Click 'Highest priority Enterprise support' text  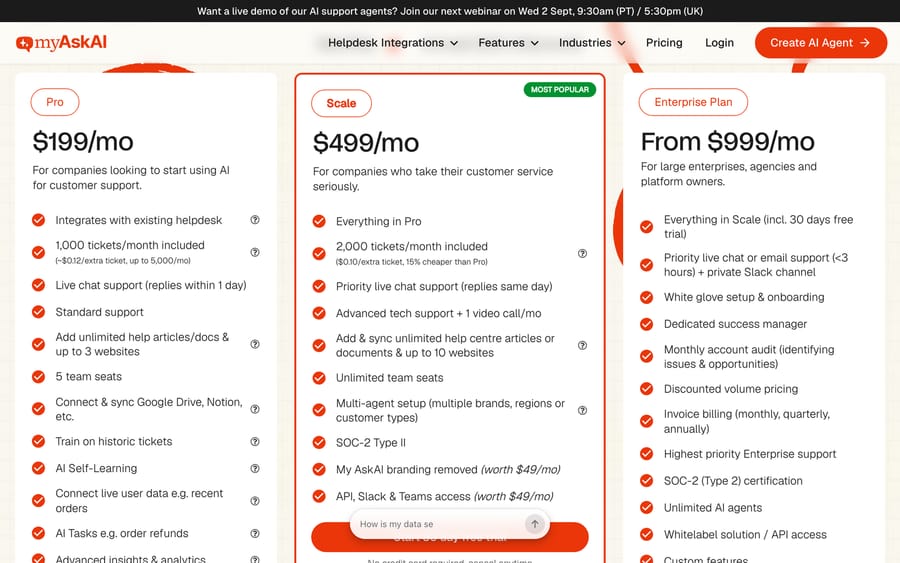750,454
